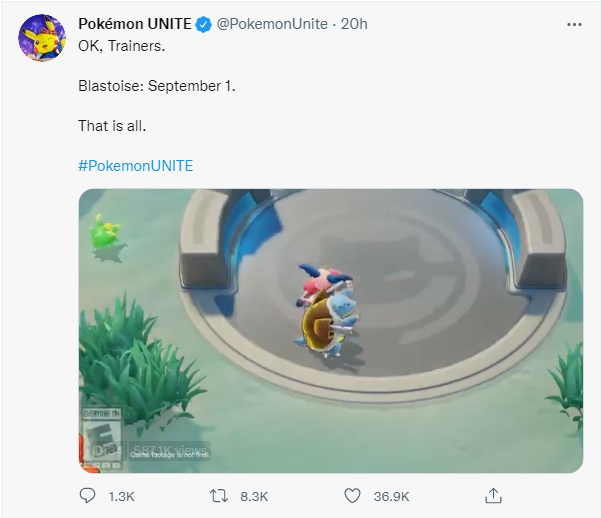Click the video duration 0:34 label

pos(107,451)
